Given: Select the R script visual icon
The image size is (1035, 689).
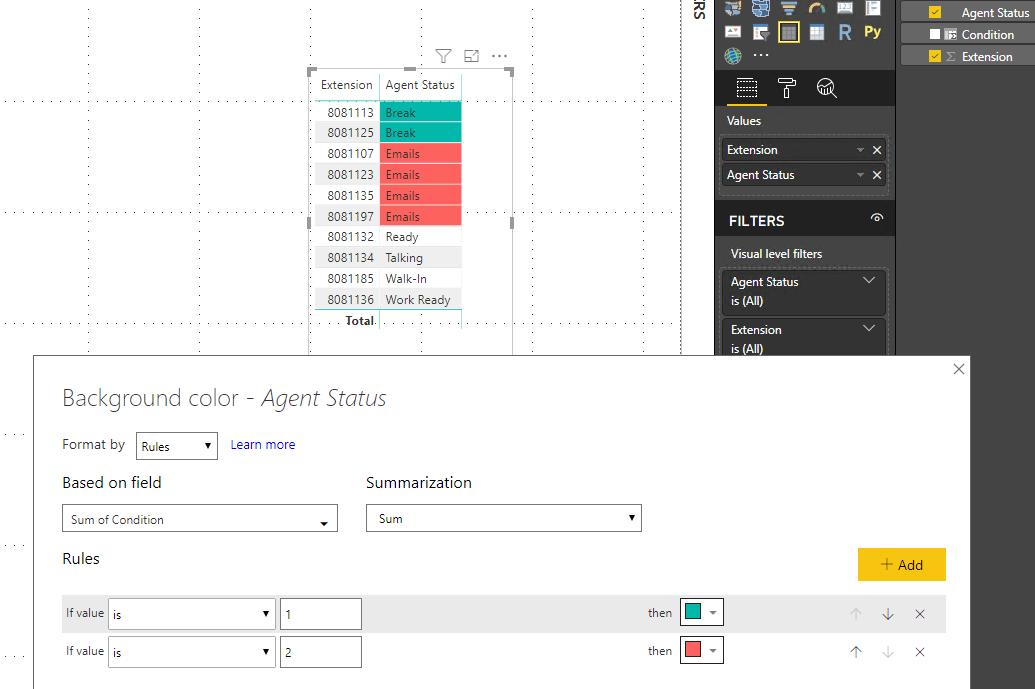Looking at the screenshot, I should point(845,32).
